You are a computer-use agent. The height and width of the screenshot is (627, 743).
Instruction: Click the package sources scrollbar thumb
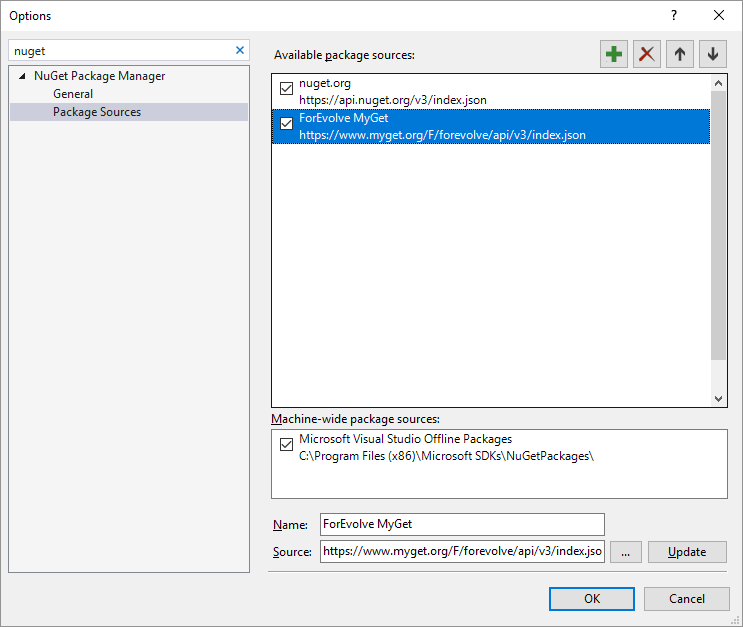718,226
